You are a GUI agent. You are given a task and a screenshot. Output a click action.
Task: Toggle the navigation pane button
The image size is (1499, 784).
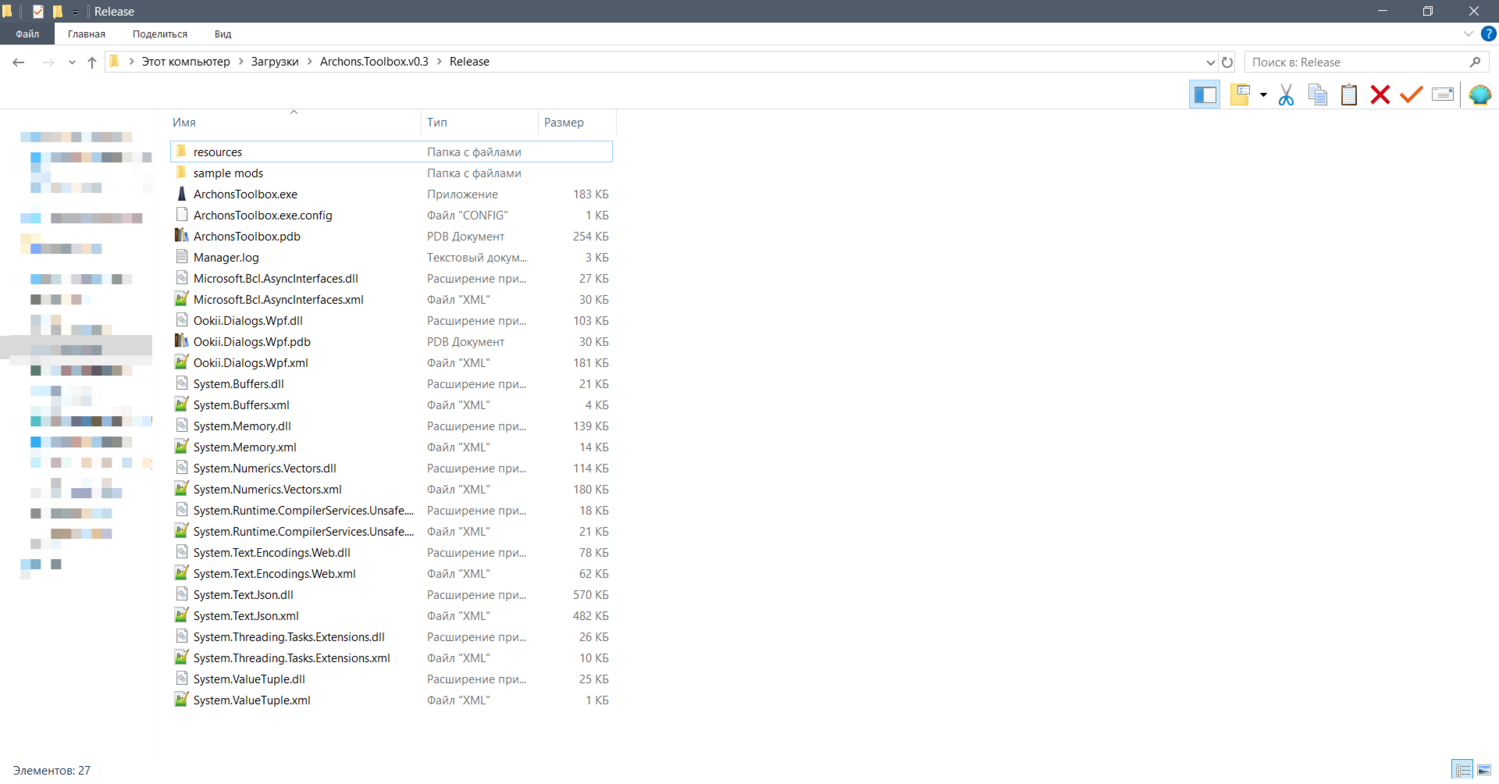(x=1205, y=95)
